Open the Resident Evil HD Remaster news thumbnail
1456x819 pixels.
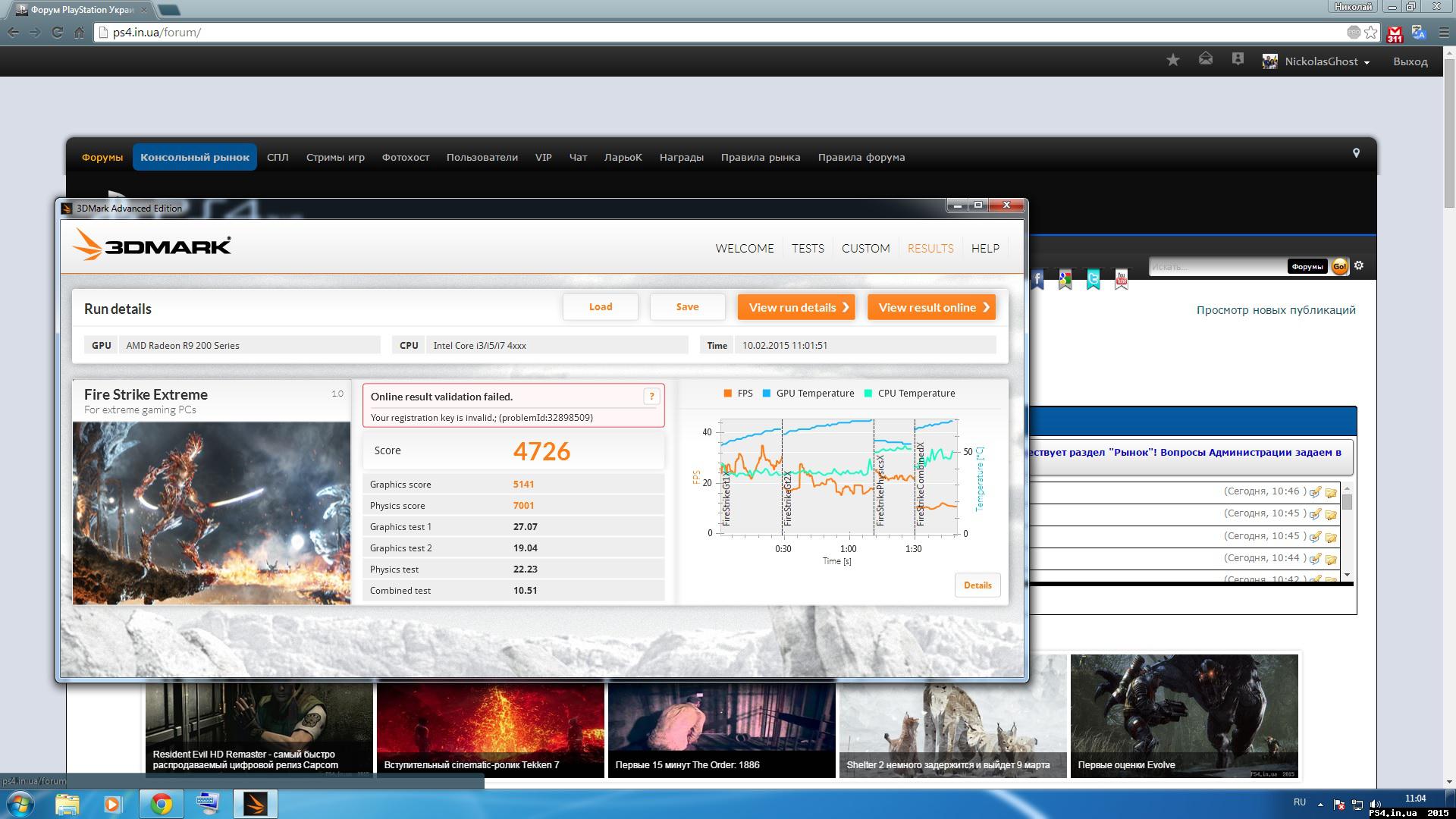(x=259, y=730)
